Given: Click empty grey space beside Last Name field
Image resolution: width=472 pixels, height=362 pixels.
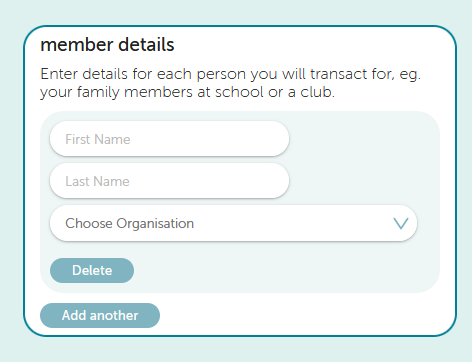Looking at the screenshot, I should click(363, 181).
